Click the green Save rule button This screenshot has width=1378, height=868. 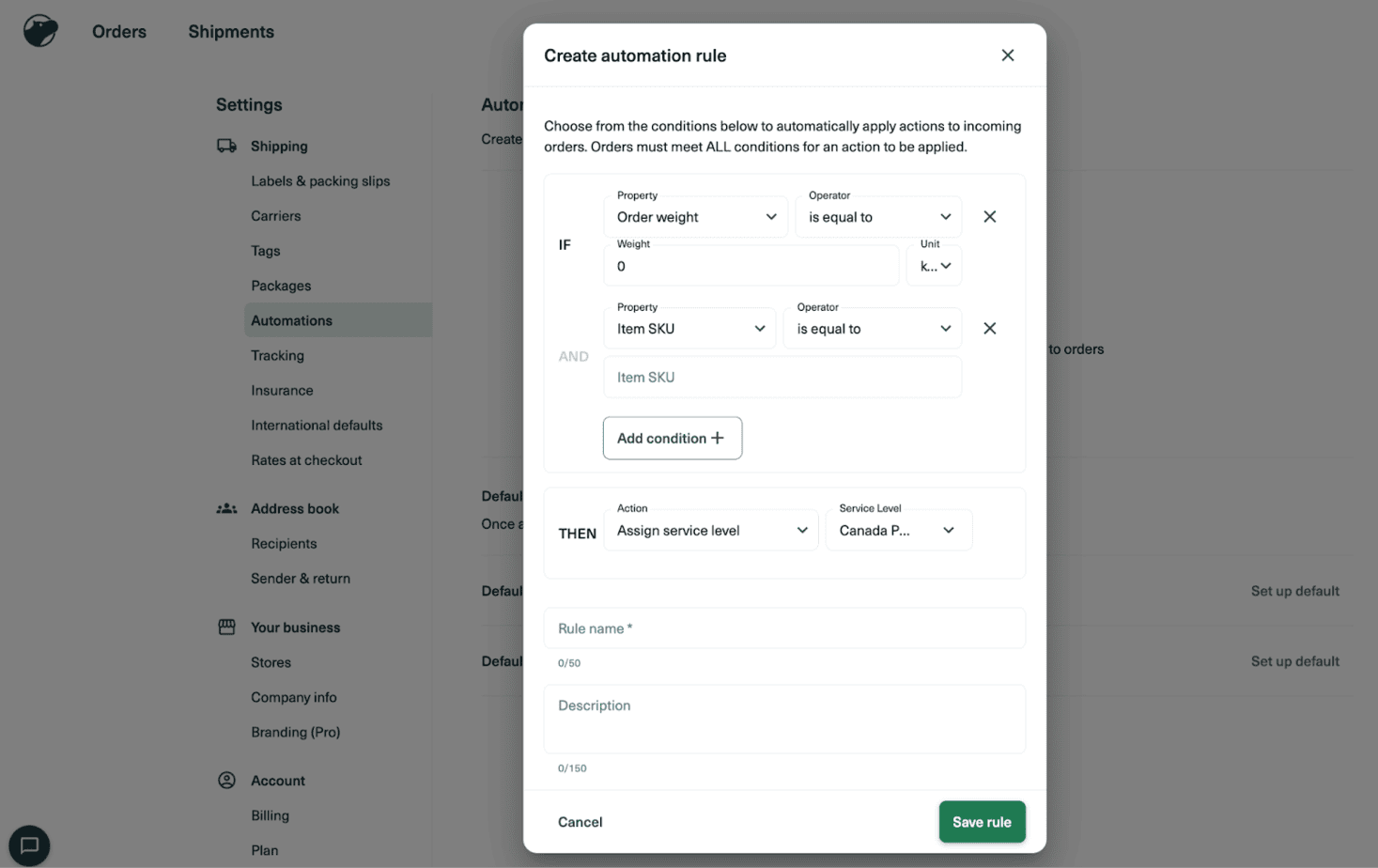tap(982, 821)
